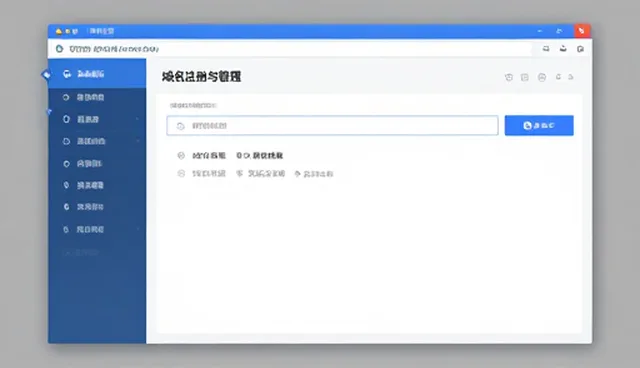Expand the fourth sidebar item's chevron arrow

point(138,141)
